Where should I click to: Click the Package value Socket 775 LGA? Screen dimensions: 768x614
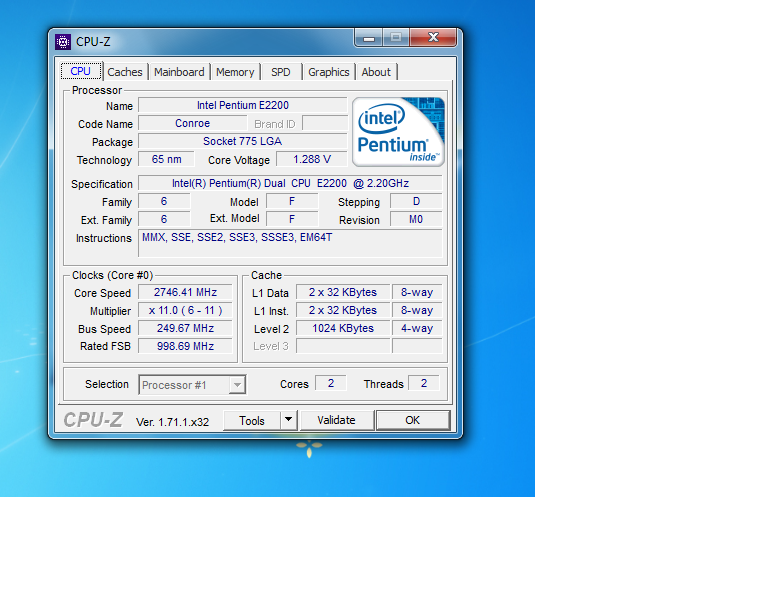coord(243,142)
